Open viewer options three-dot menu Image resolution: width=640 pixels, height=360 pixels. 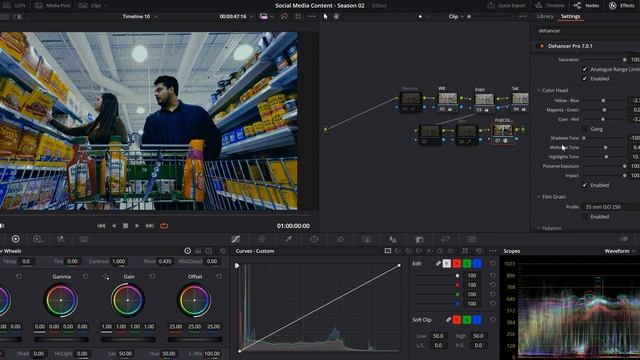(312, 16)
